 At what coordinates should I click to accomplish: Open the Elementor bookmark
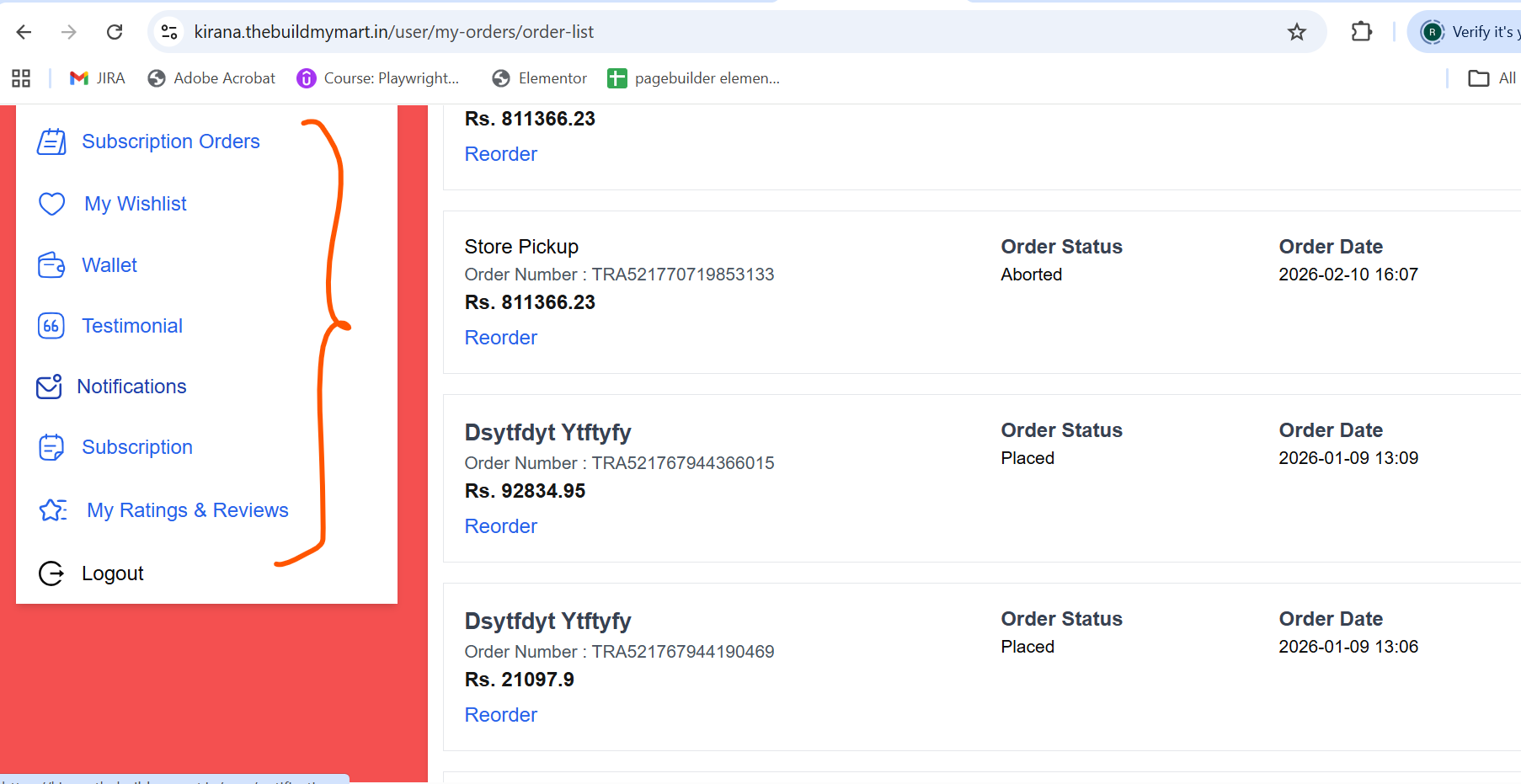coord(540,78)
